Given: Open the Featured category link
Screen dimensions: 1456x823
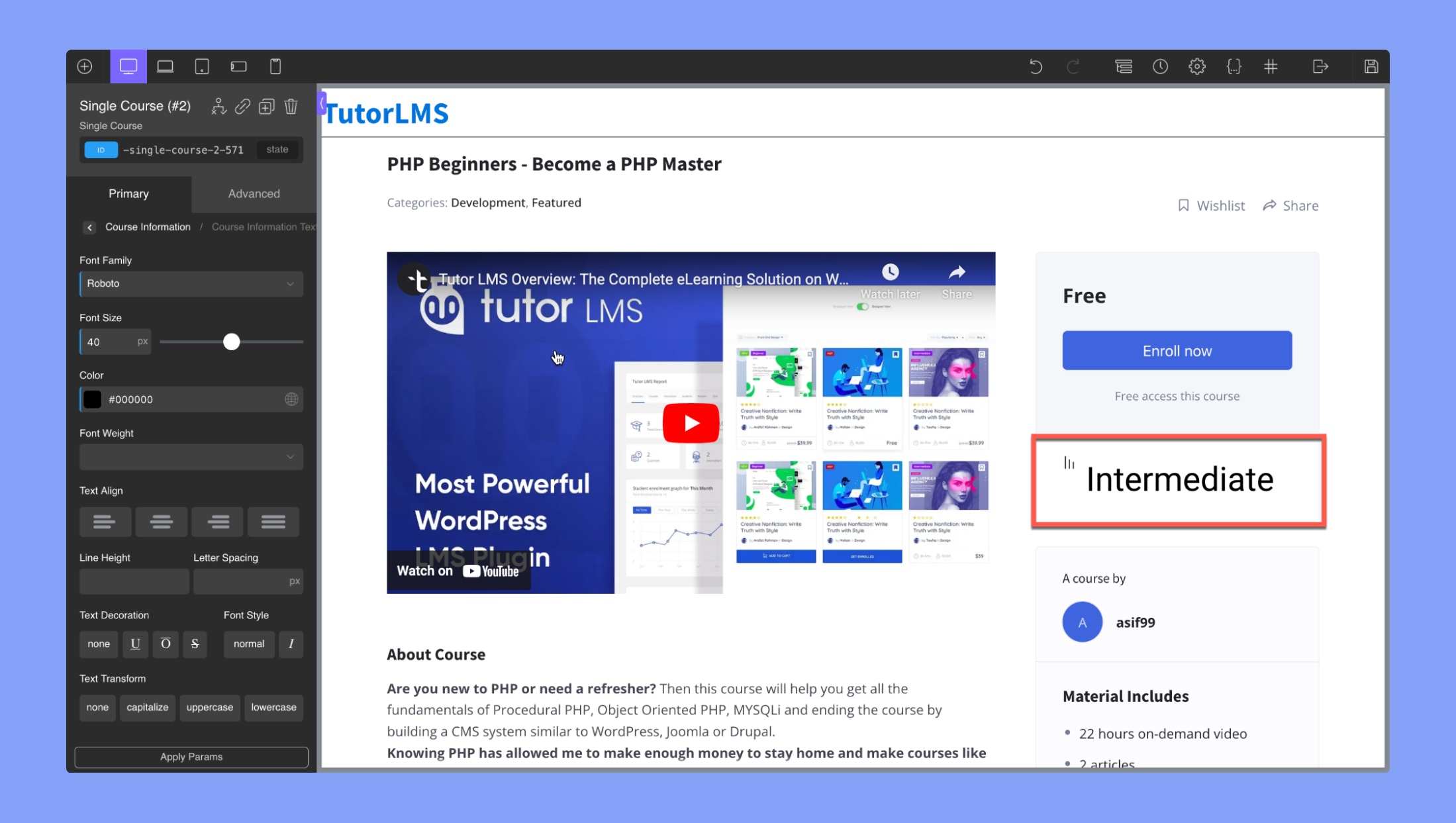Looking at the screenshot, I should tap(556, 203).
